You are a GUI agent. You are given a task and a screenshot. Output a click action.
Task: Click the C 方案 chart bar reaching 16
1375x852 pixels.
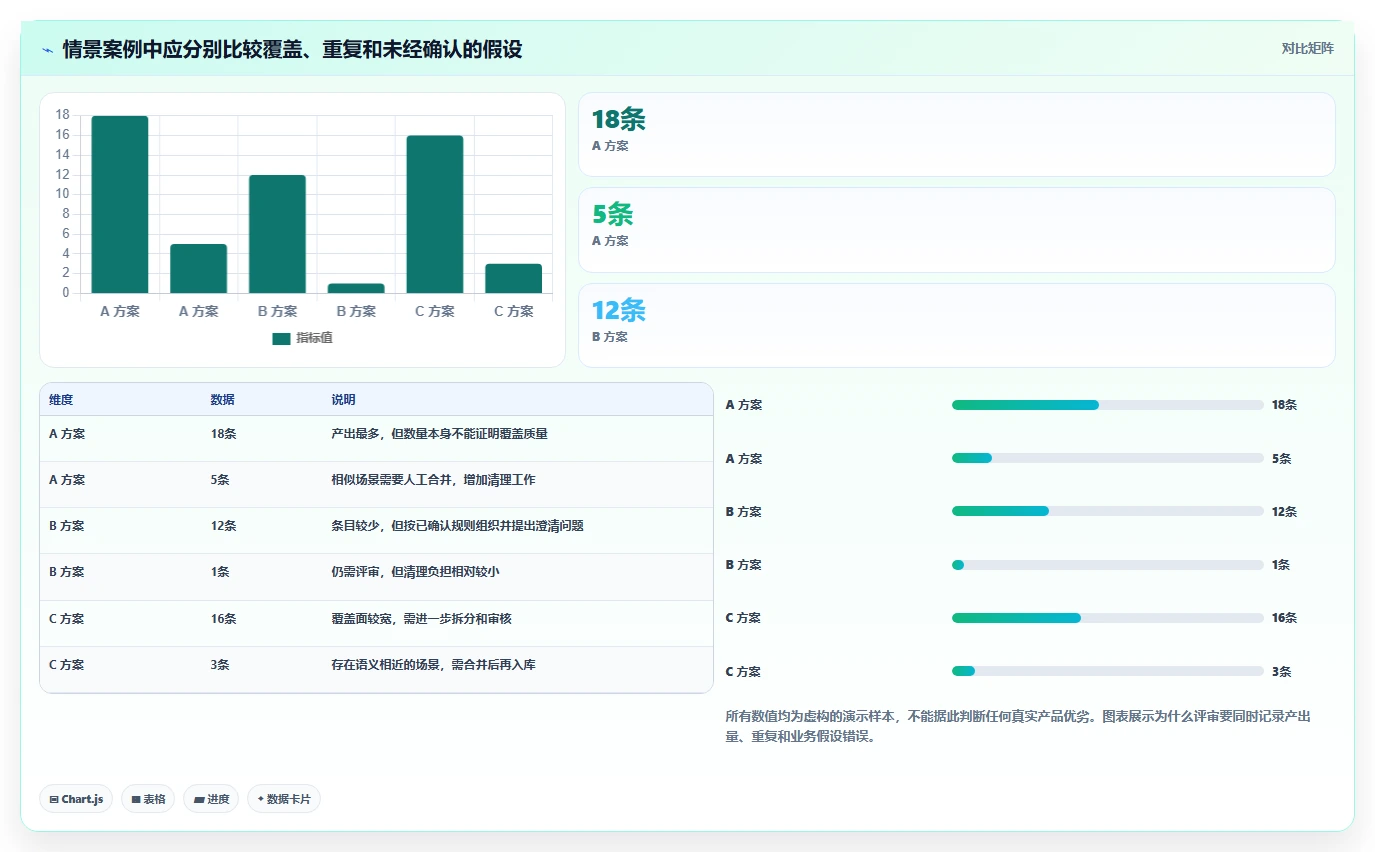pyautogui.click(x=435, y=214)
